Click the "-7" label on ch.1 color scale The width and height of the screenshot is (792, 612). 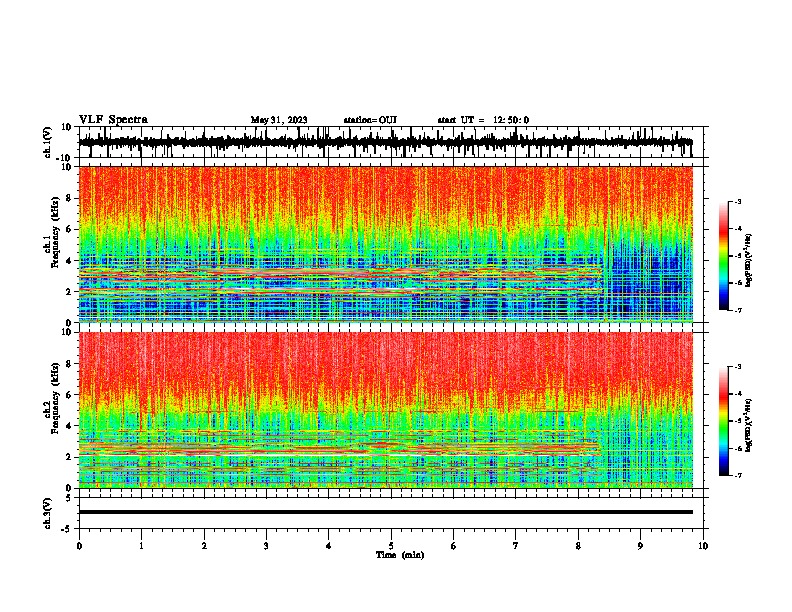pos(738,310)
